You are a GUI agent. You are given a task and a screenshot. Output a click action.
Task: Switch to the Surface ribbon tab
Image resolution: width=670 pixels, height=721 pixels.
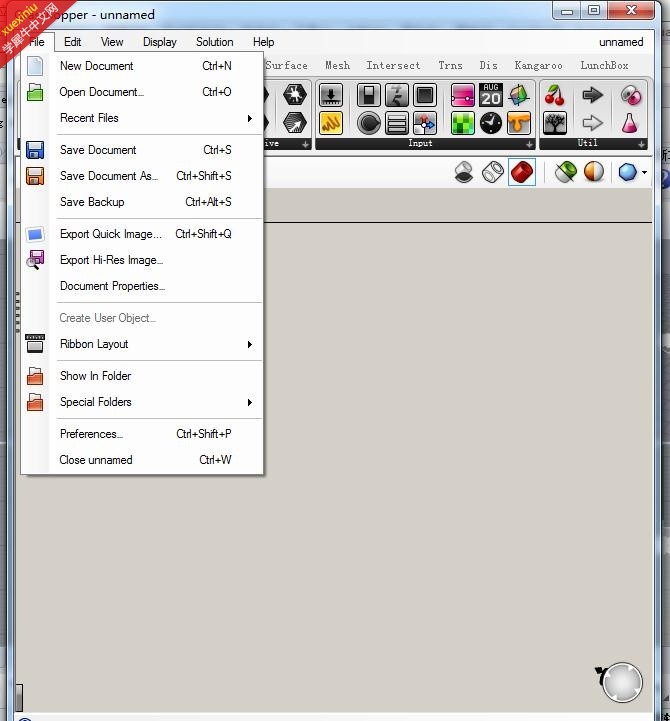(x=286, y=65)
